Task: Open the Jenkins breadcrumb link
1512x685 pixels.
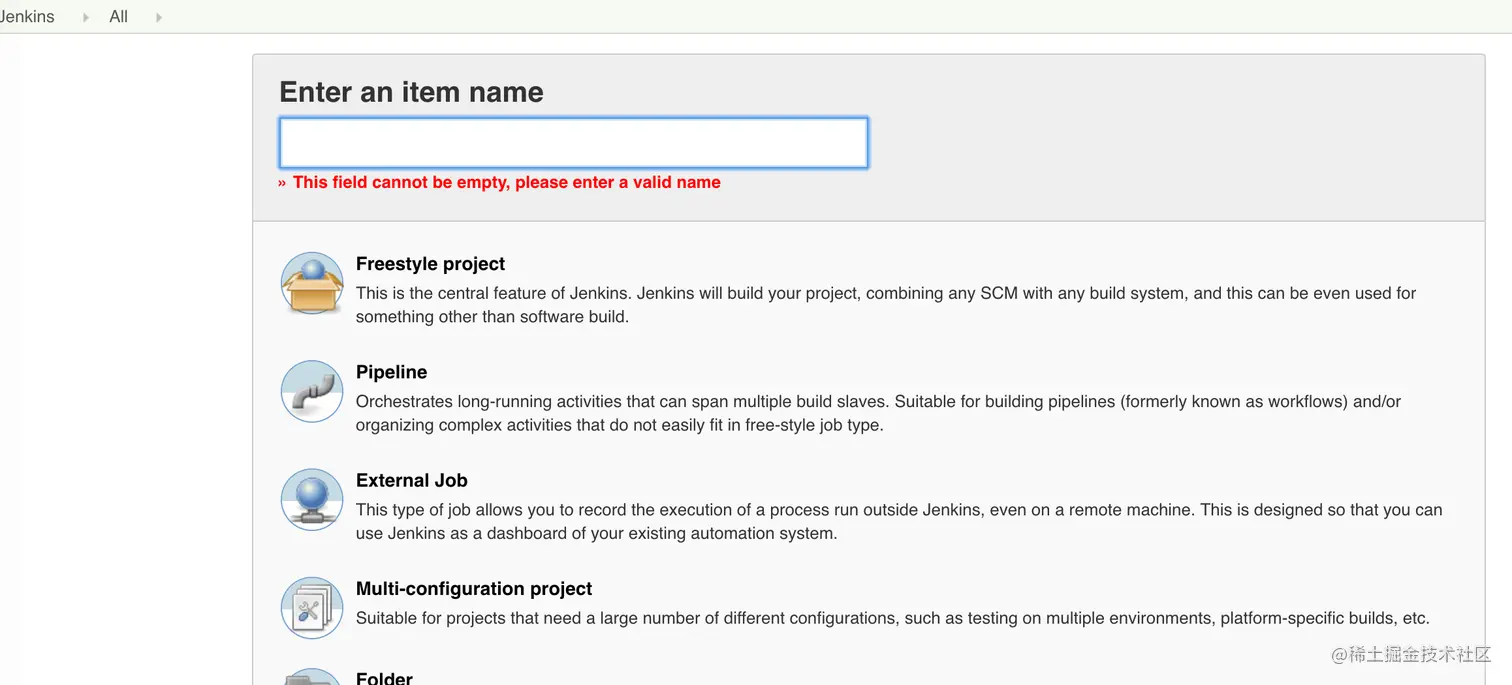Action: [x=27, y=16]
